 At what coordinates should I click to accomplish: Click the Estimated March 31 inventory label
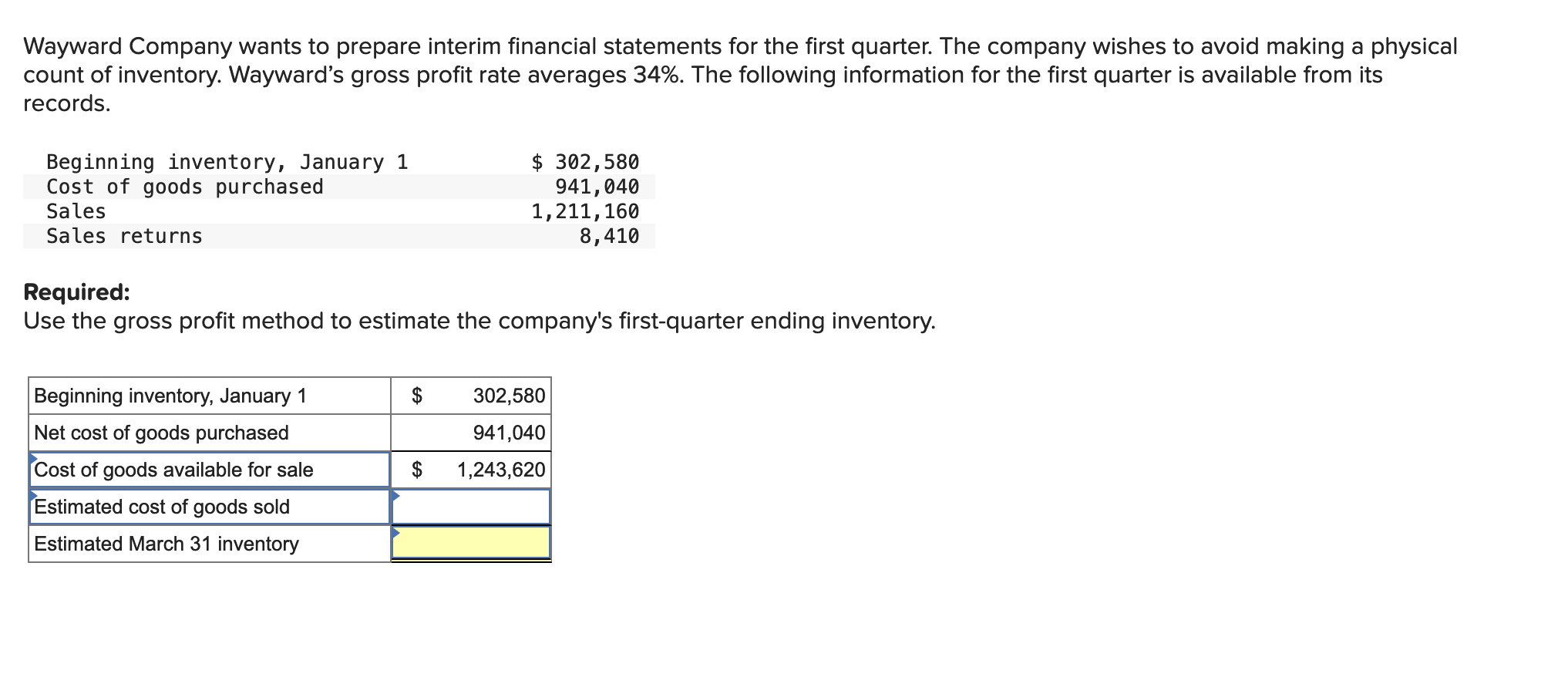pyautogui.click(x=167, y=544)
